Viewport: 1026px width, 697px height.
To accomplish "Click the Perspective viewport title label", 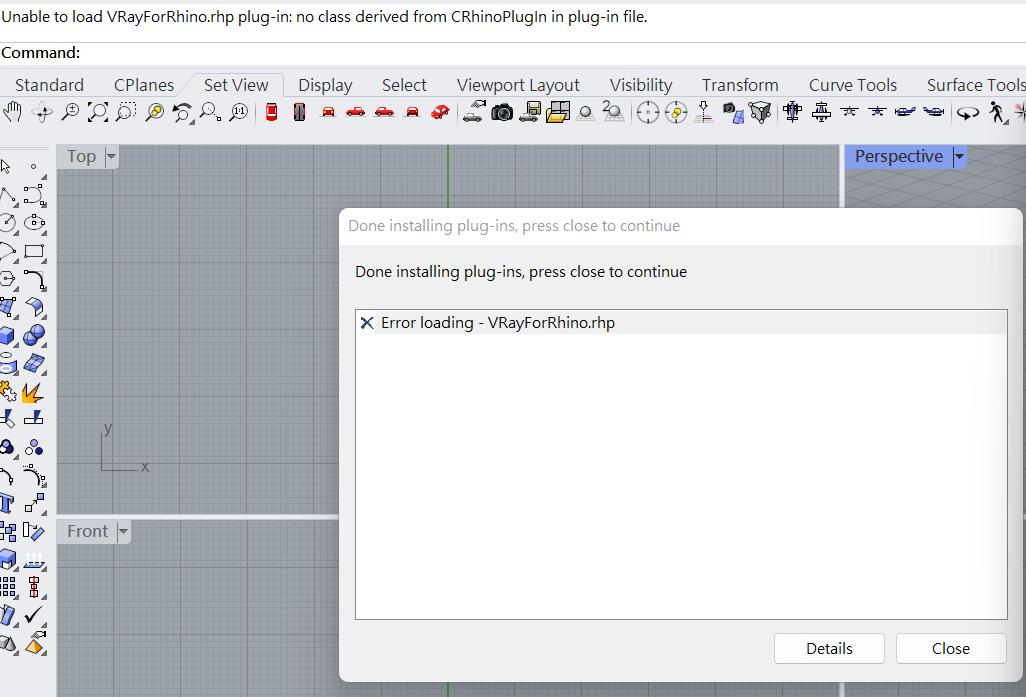I will 898,156.
